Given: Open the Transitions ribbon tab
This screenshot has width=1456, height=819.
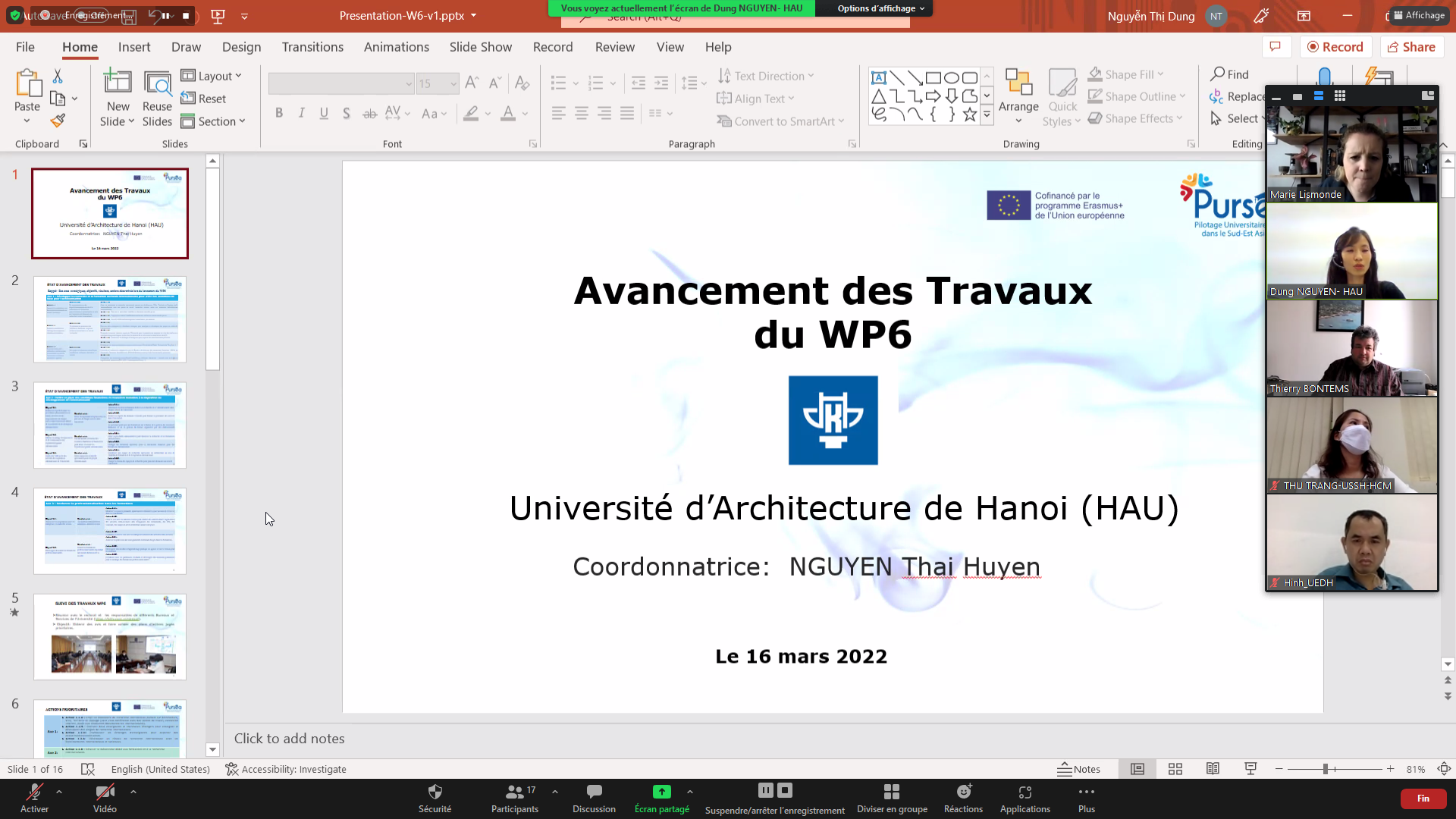Looking at the screenshot, I should click(312, 47).
